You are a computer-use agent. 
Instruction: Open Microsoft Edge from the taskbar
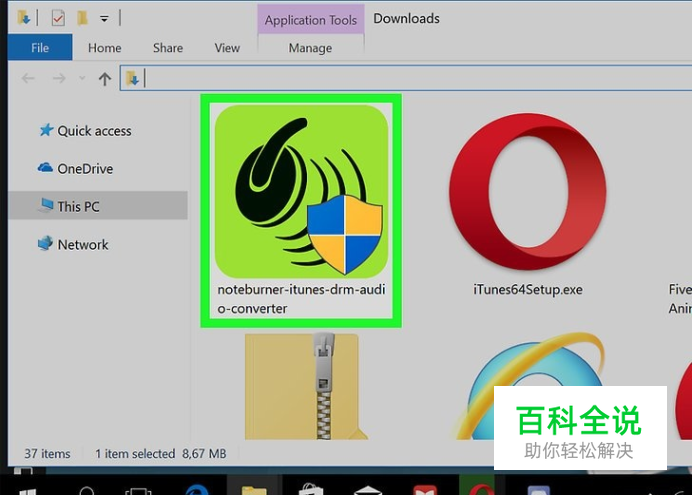(197, 488)
